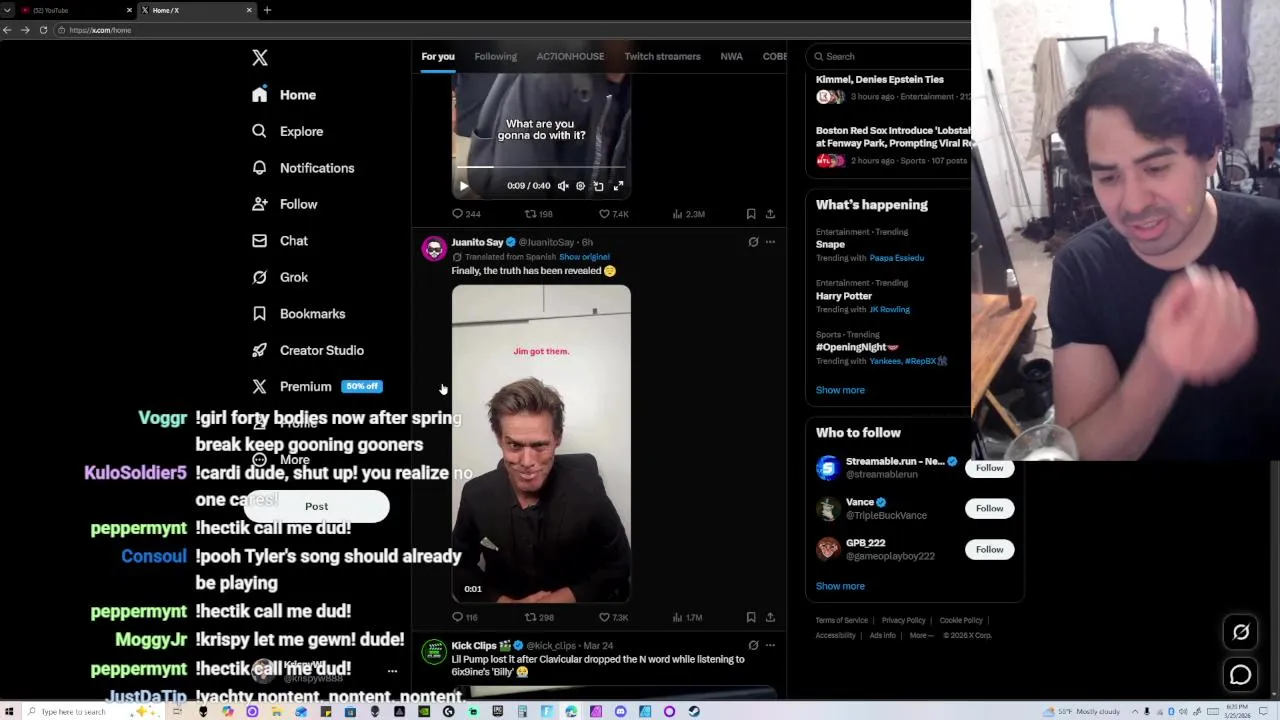
Task: Open Snape trending topic
Action: [x=830, y=244]
